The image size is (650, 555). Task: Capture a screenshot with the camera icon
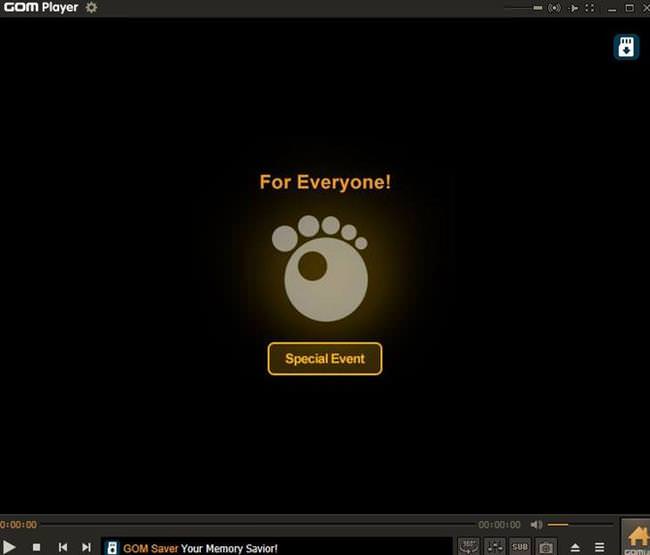[x=546, y=547]
